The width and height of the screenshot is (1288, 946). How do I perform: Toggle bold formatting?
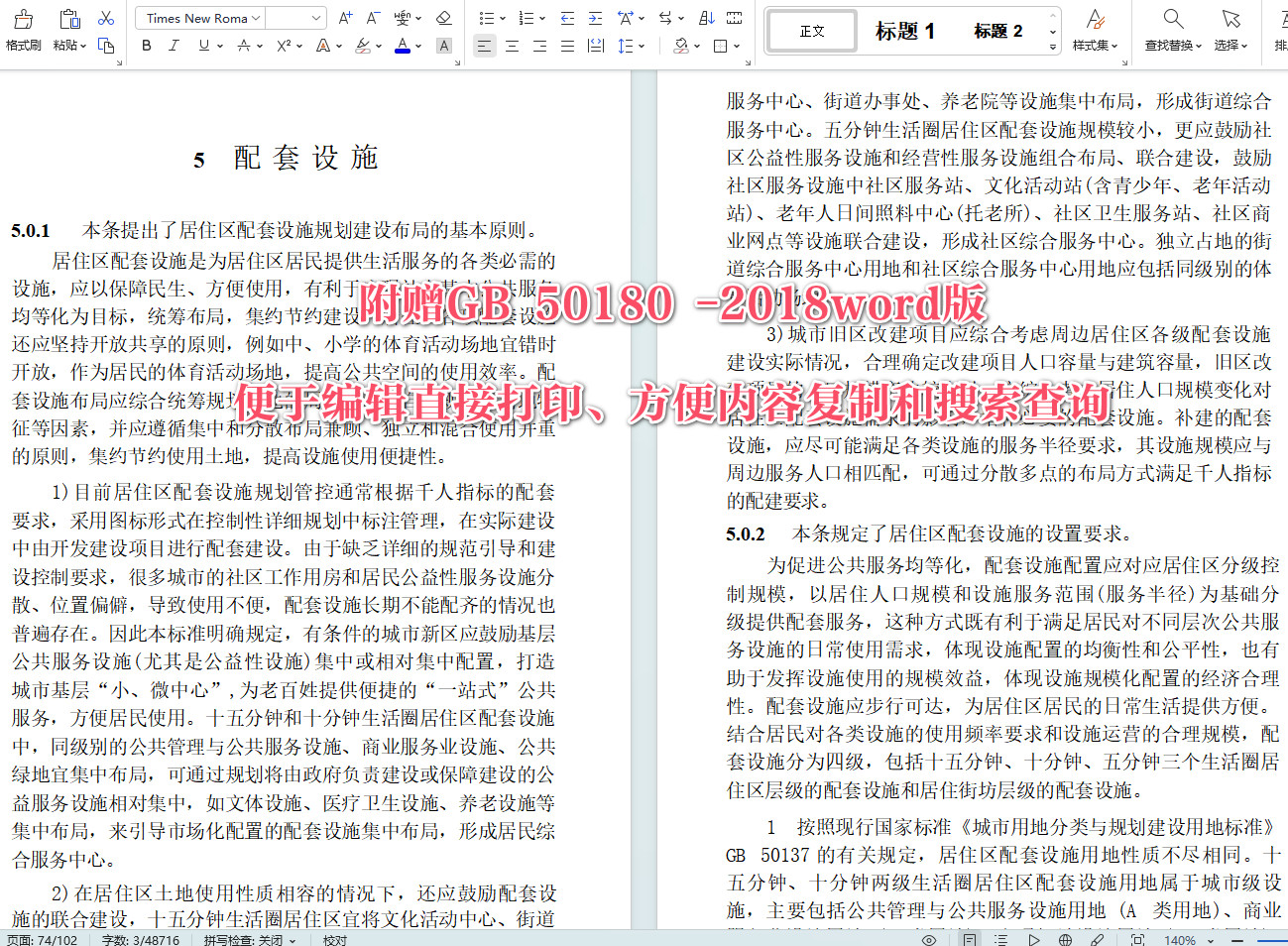pos(147,46)
